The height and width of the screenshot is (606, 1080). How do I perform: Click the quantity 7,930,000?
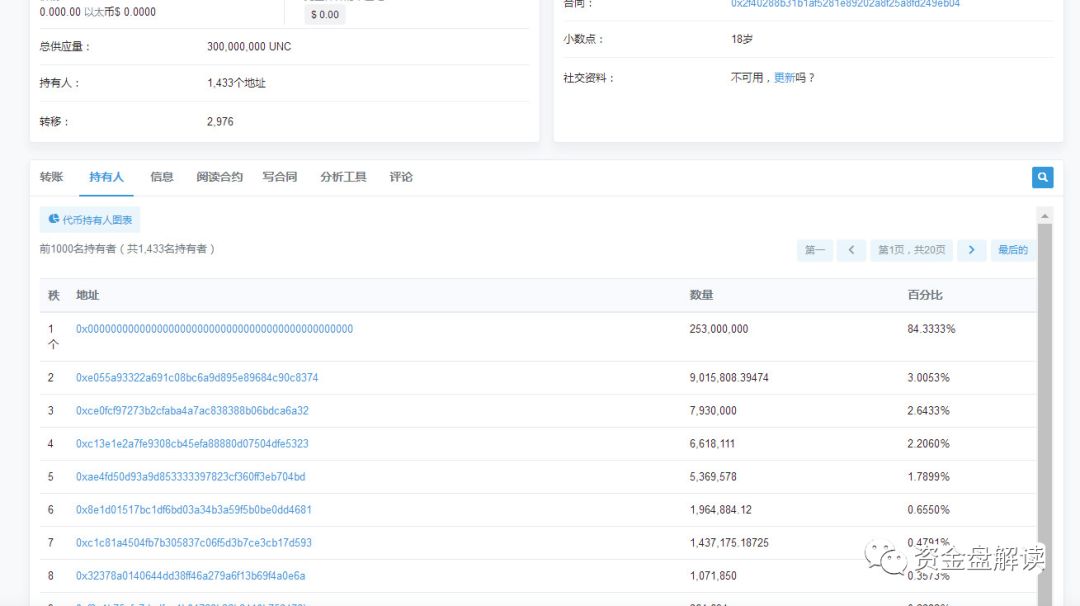(713, 410)
